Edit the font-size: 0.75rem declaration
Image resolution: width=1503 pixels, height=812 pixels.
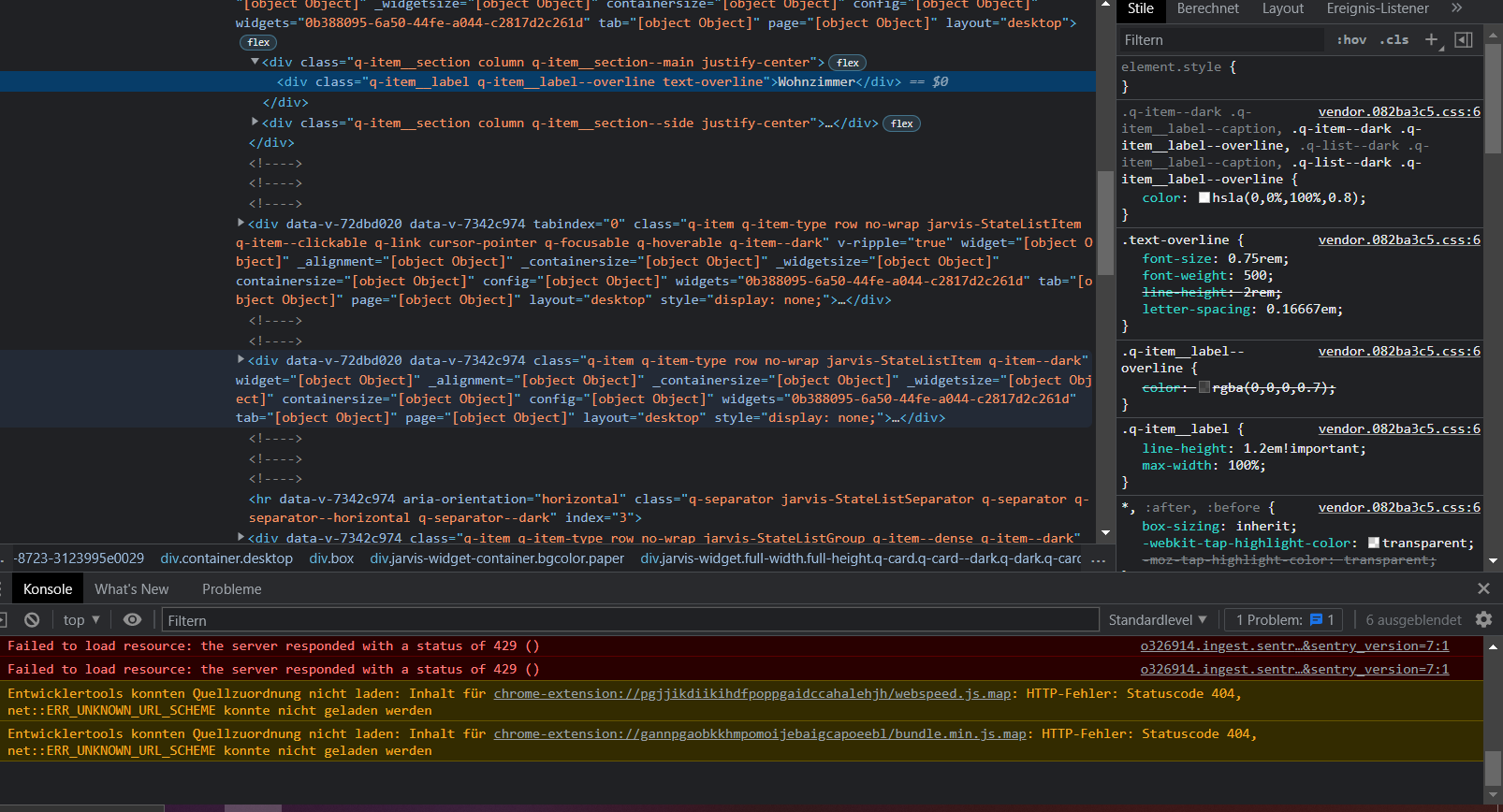(x=1215, y=258)
